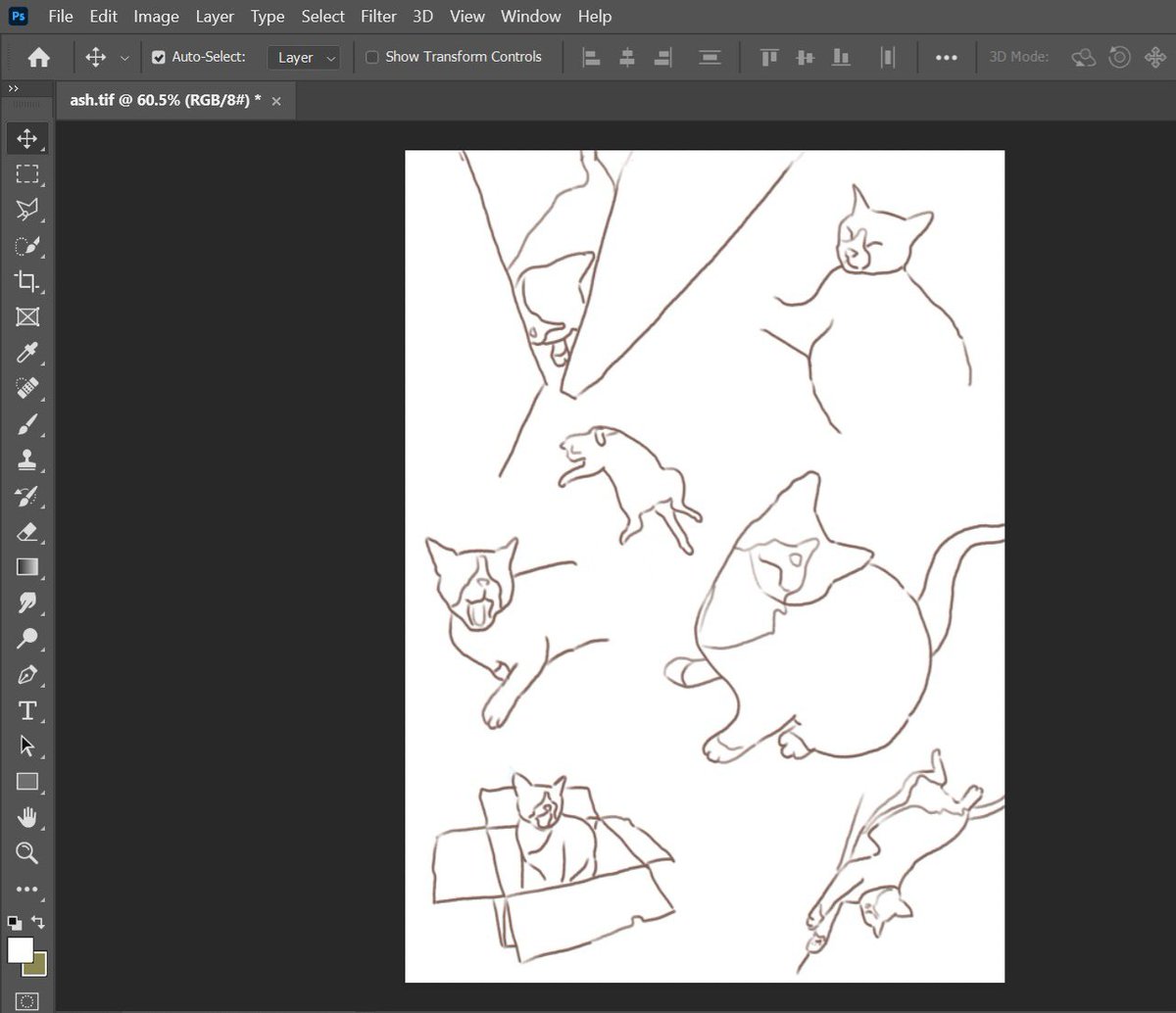Select the Rectangular Marquee tool
The height and width of the screenshot is (1013, 1176).
(26, 174)
